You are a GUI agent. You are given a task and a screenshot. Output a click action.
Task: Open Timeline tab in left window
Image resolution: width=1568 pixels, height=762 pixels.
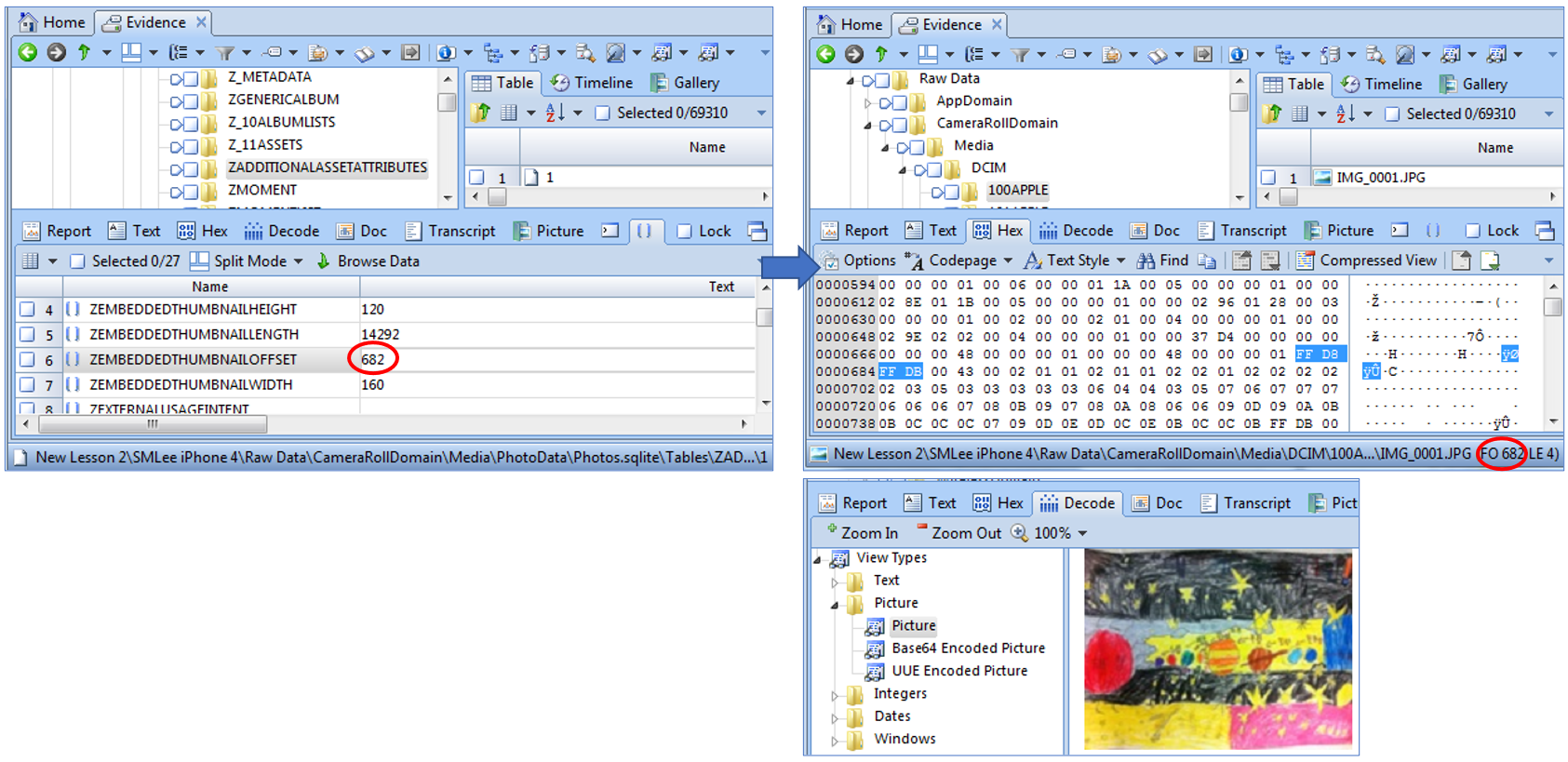(x=592, y=83)
